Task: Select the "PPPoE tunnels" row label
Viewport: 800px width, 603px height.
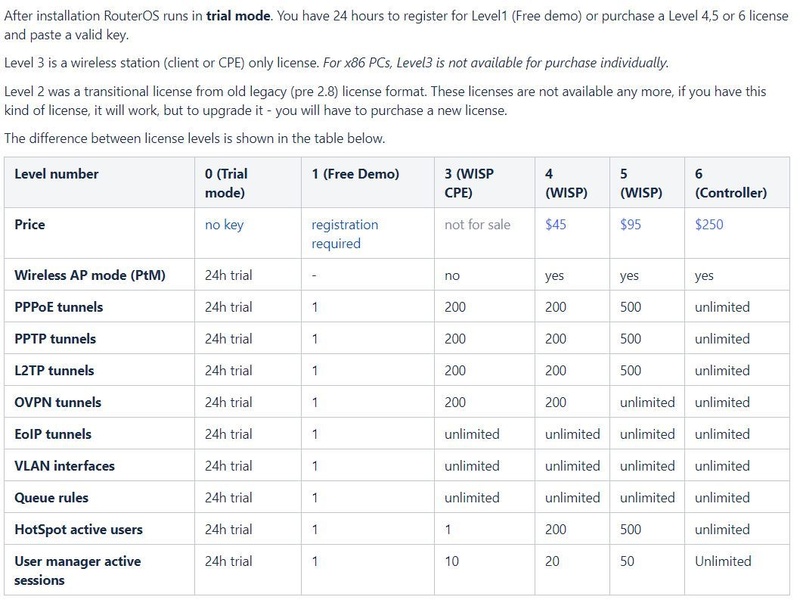Action: [59, 307]
